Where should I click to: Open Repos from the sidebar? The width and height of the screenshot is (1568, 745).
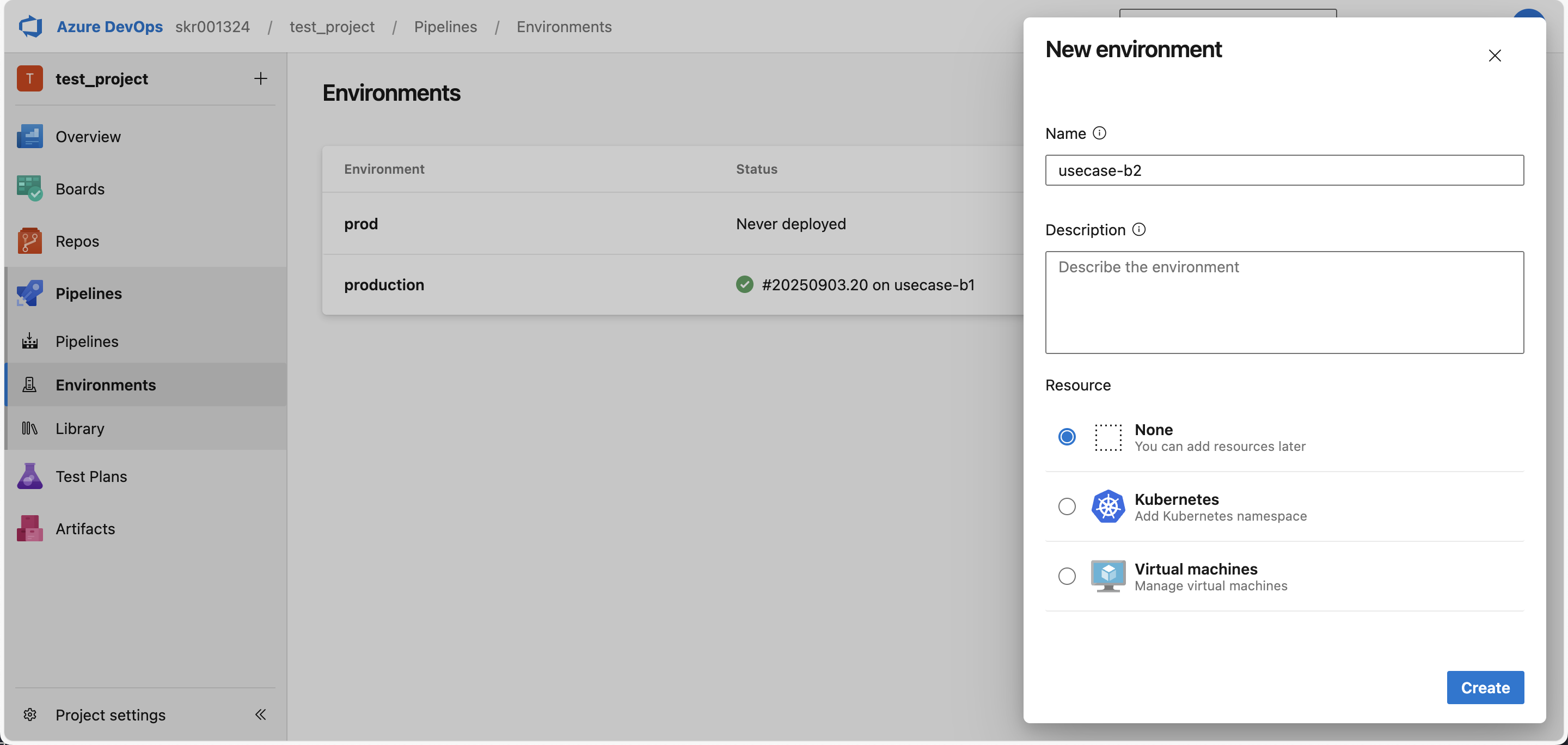77,241
